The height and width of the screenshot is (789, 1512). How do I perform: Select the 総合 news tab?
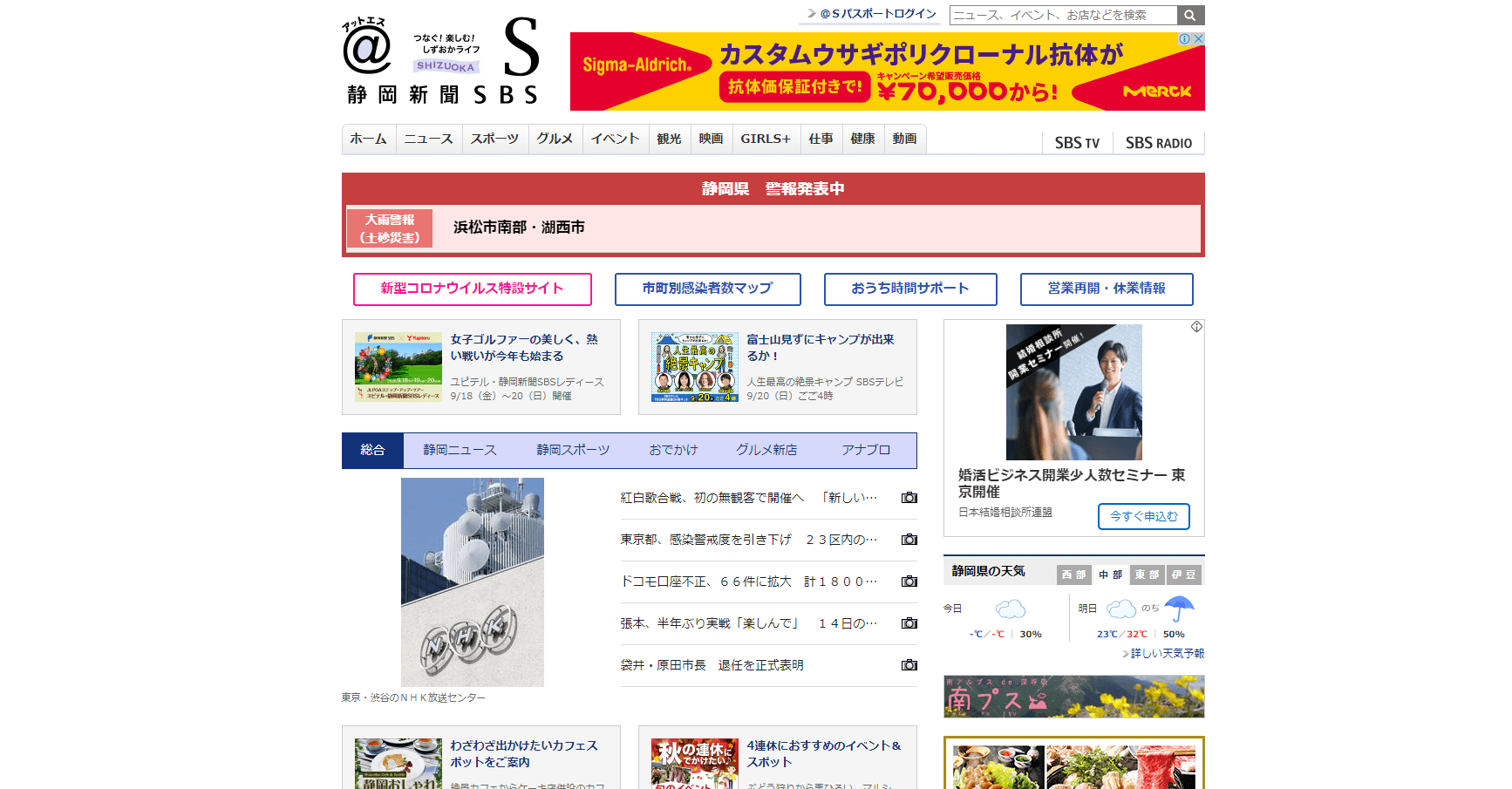click(x=372, y=450)
